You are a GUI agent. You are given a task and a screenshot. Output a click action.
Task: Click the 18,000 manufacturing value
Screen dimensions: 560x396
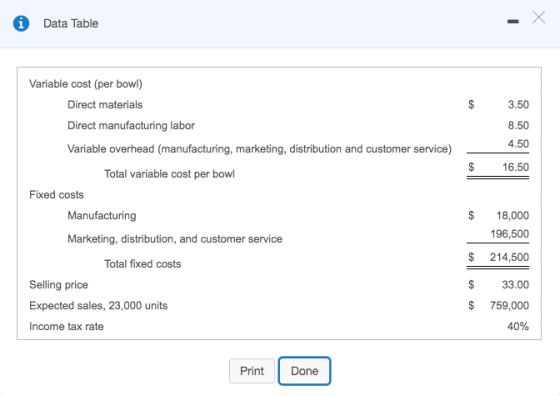pos(512,215)
